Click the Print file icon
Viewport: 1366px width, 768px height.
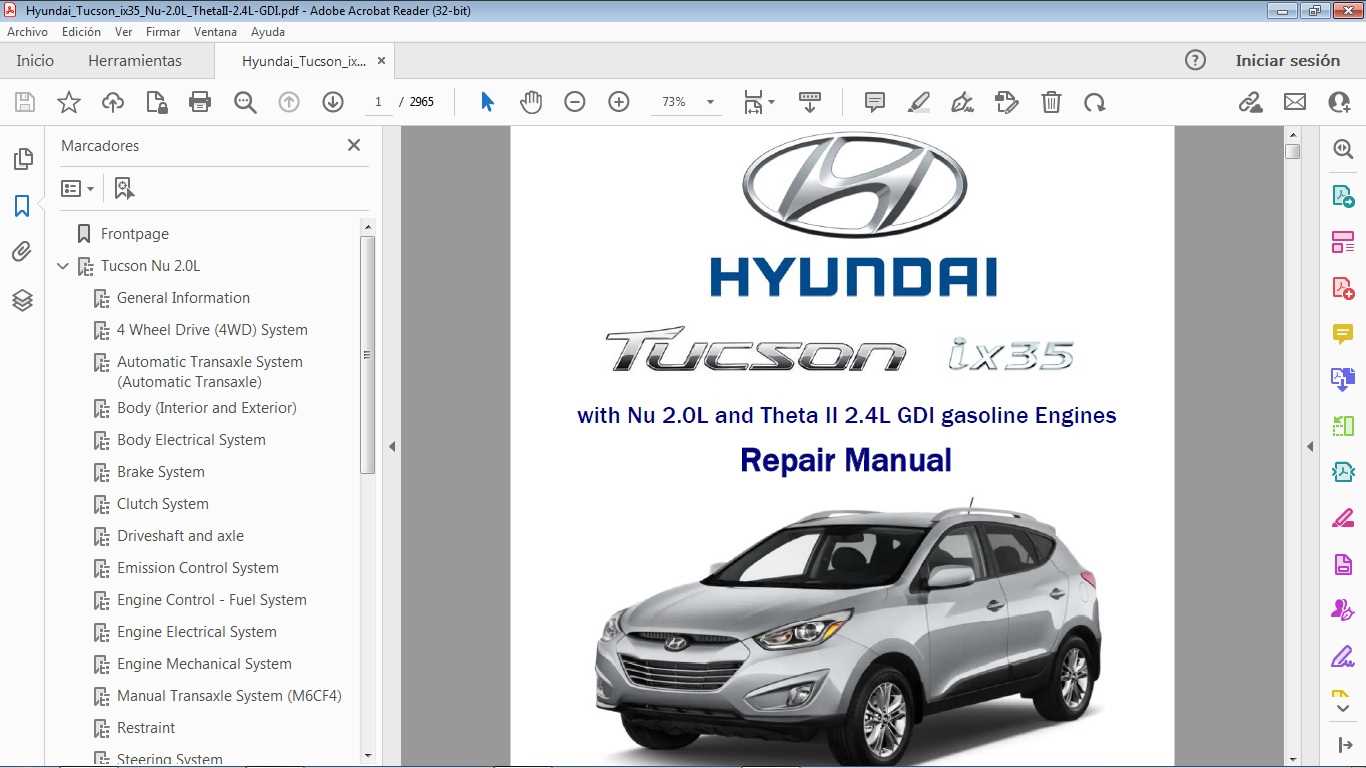point(200,102)
